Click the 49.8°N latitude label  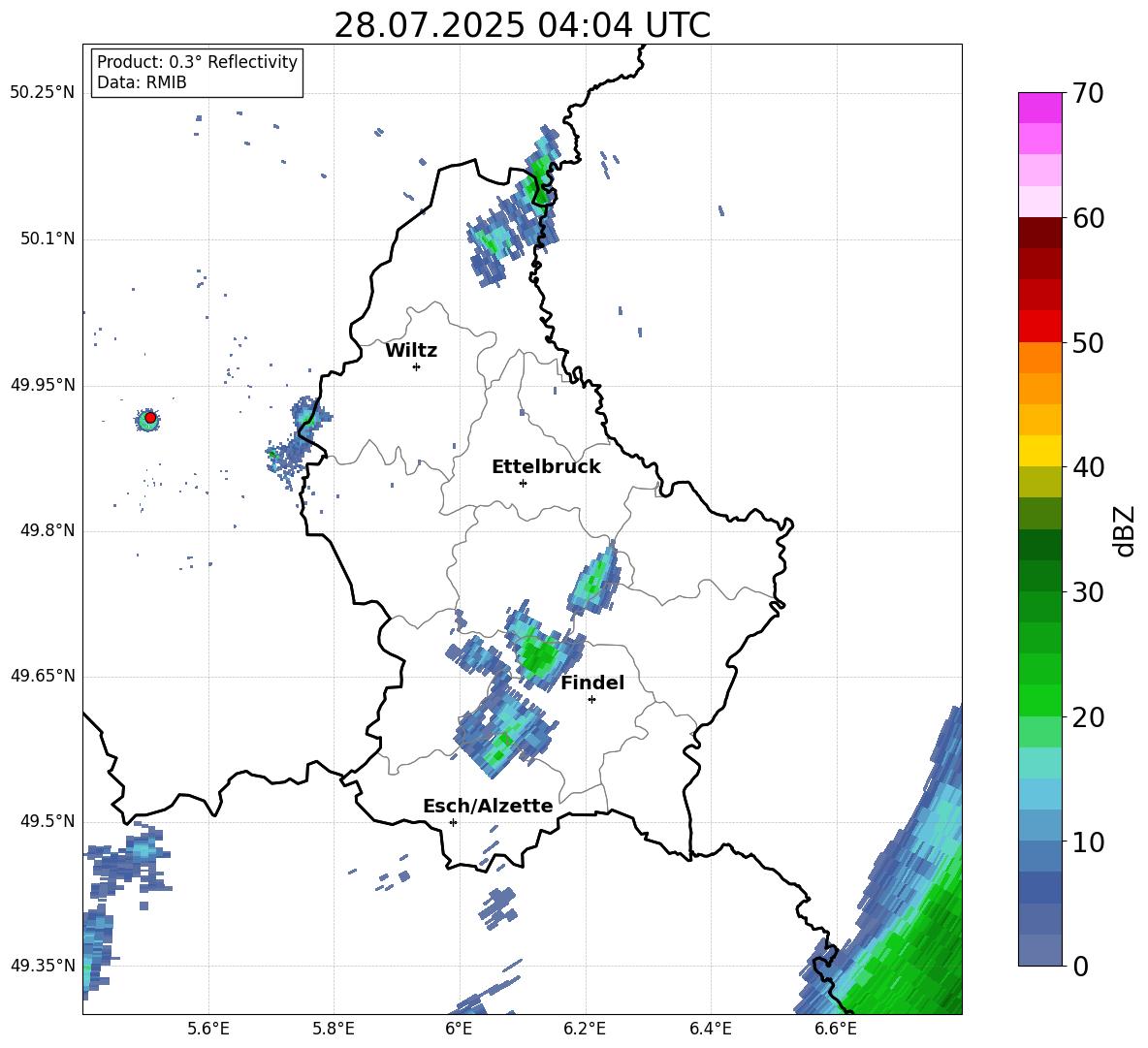point(48,530)
